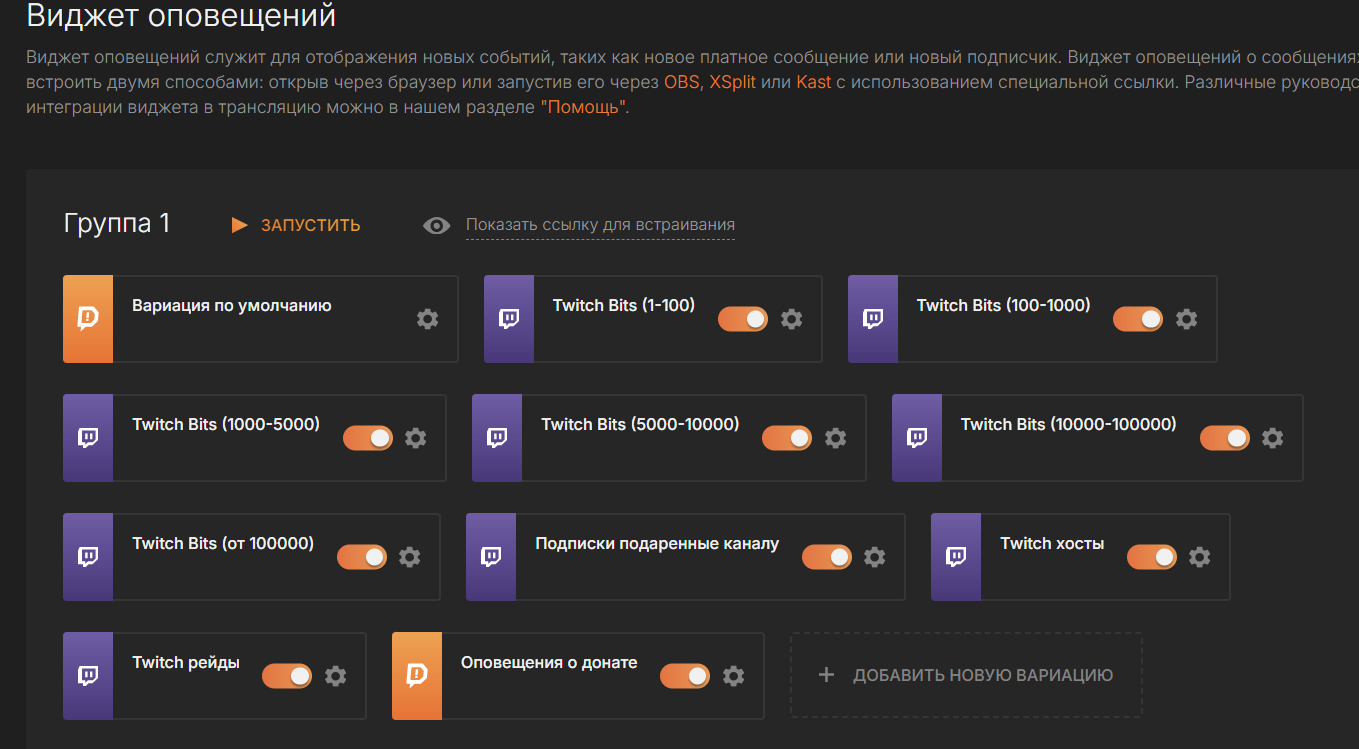Click the Twitch Bits (1-100) label
Screen dimensions: 1359x749
(624, 306)
